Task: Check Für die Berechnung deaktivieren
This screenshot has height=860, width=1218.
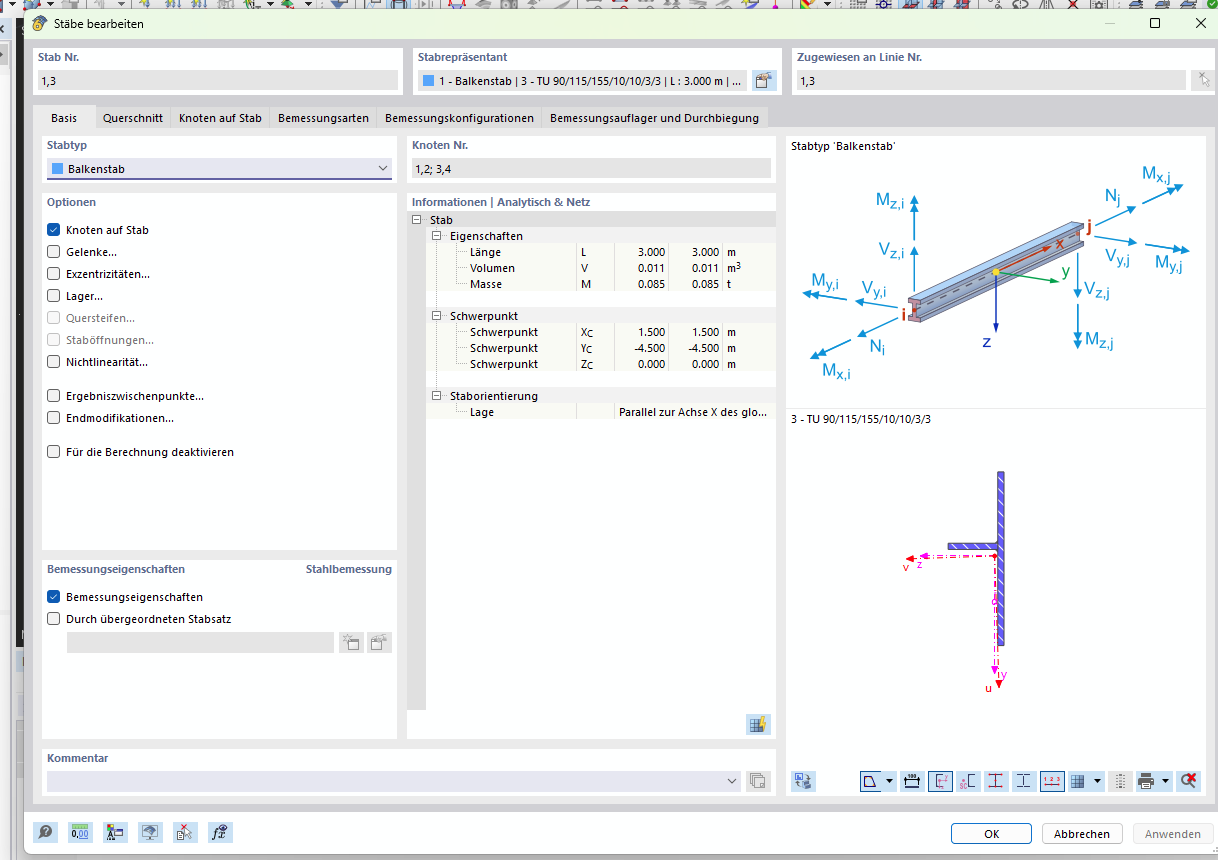Action: pos(54,452)
